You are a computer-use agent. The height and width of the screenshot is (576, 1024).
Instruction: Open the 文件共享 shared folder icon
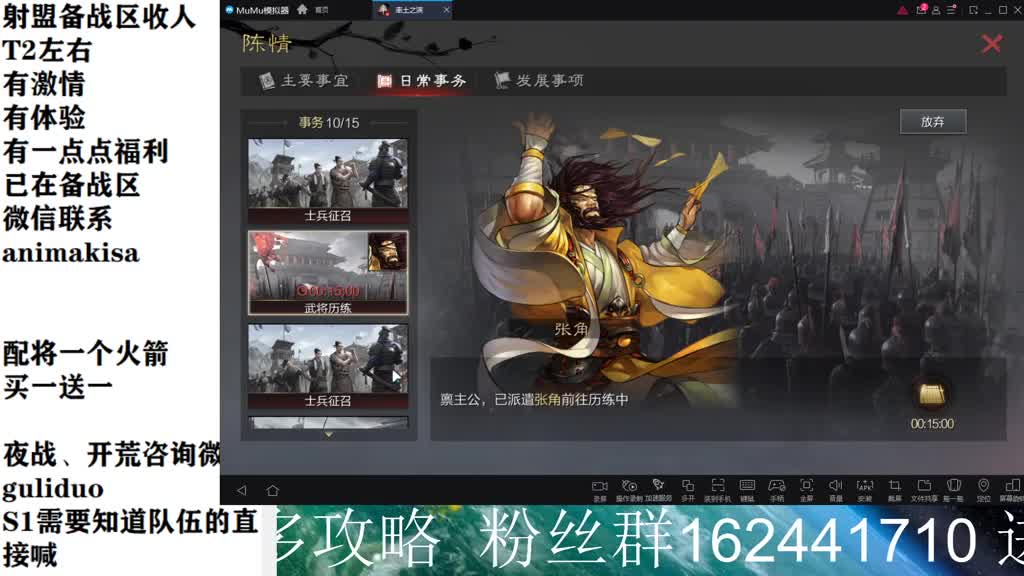(924, 486)
